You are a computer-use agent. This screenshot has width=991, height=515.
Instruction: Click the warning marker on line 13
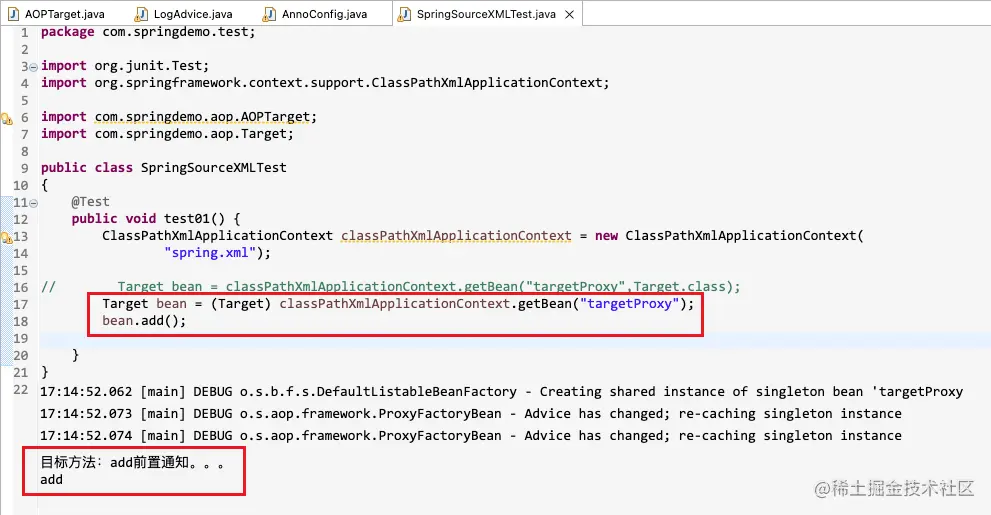[6, 237]
